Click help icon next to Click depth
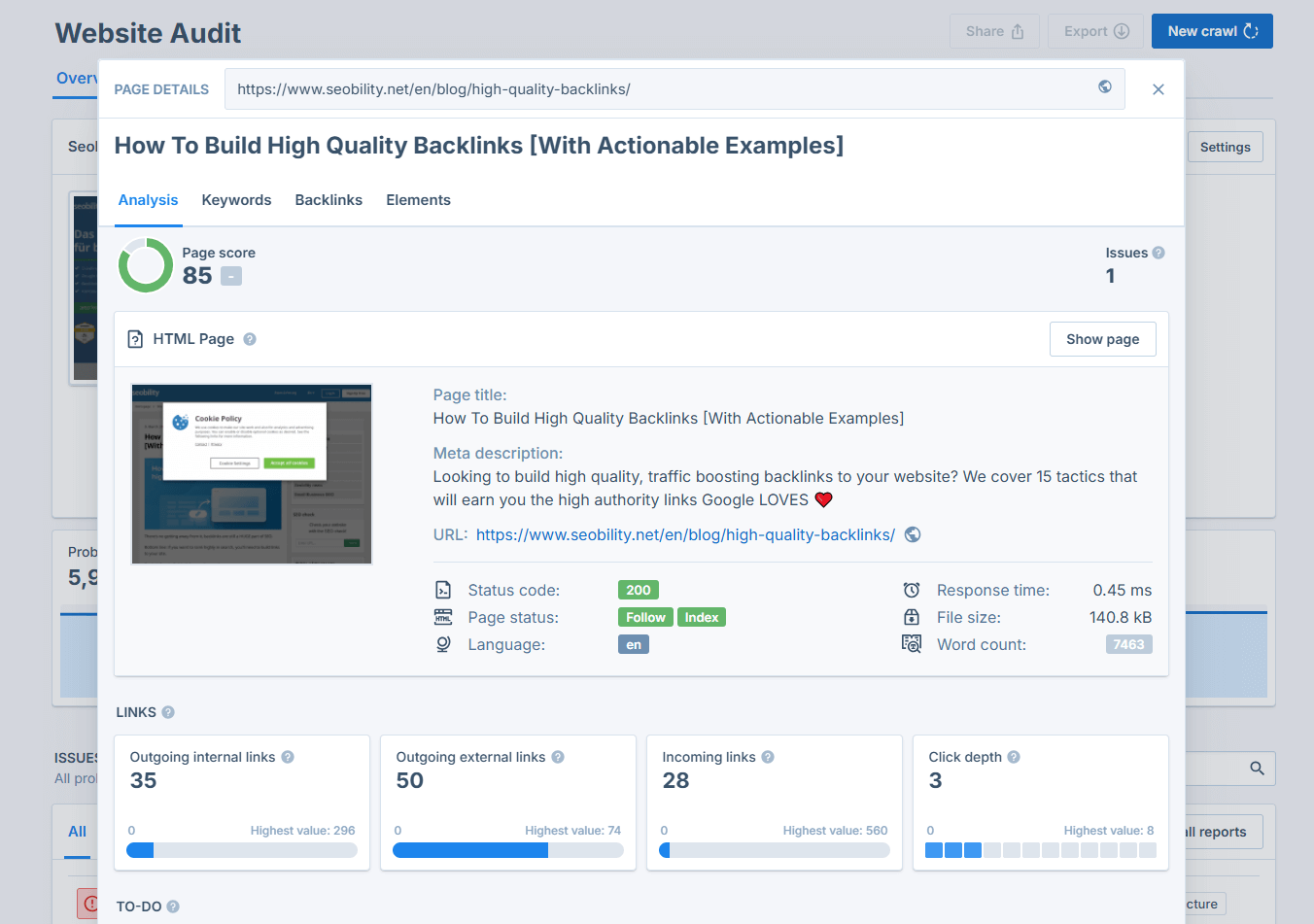Screen dimensions: 1314x924 point(1014,757)
